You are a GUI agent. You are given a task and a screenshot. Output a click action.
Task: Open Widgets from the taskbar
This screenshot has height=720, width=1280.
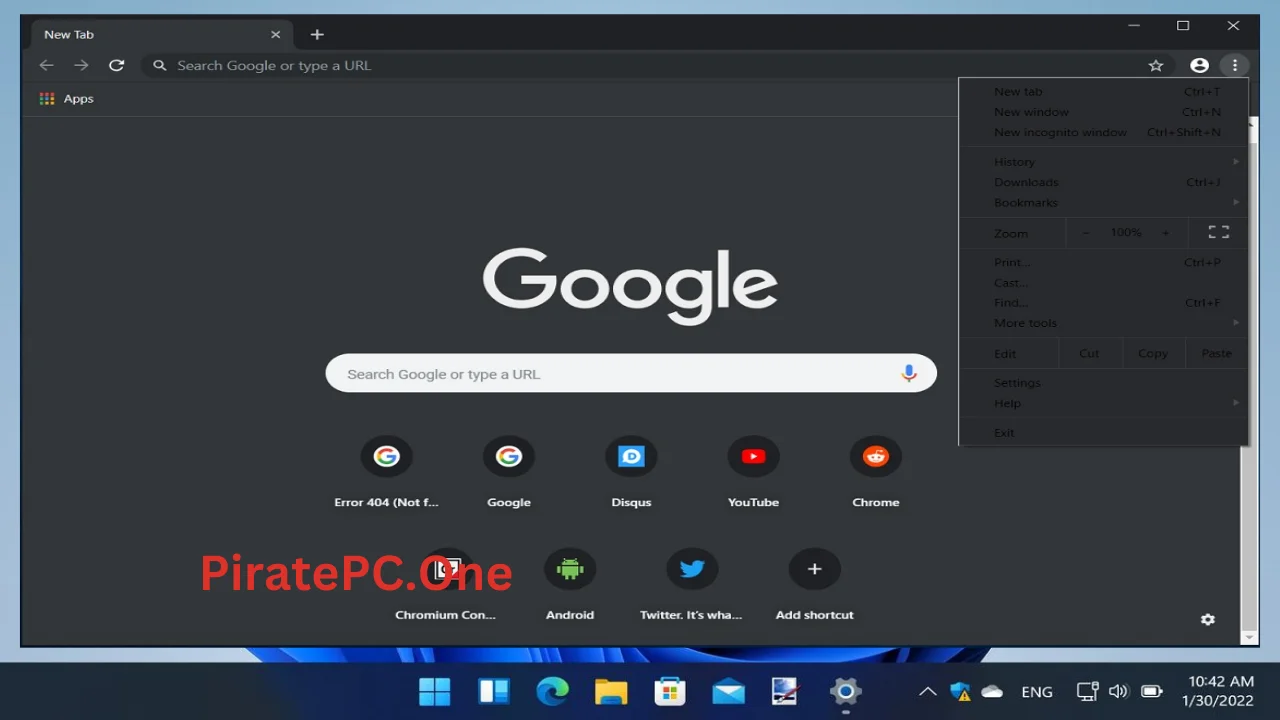click(x=494, y=691)
